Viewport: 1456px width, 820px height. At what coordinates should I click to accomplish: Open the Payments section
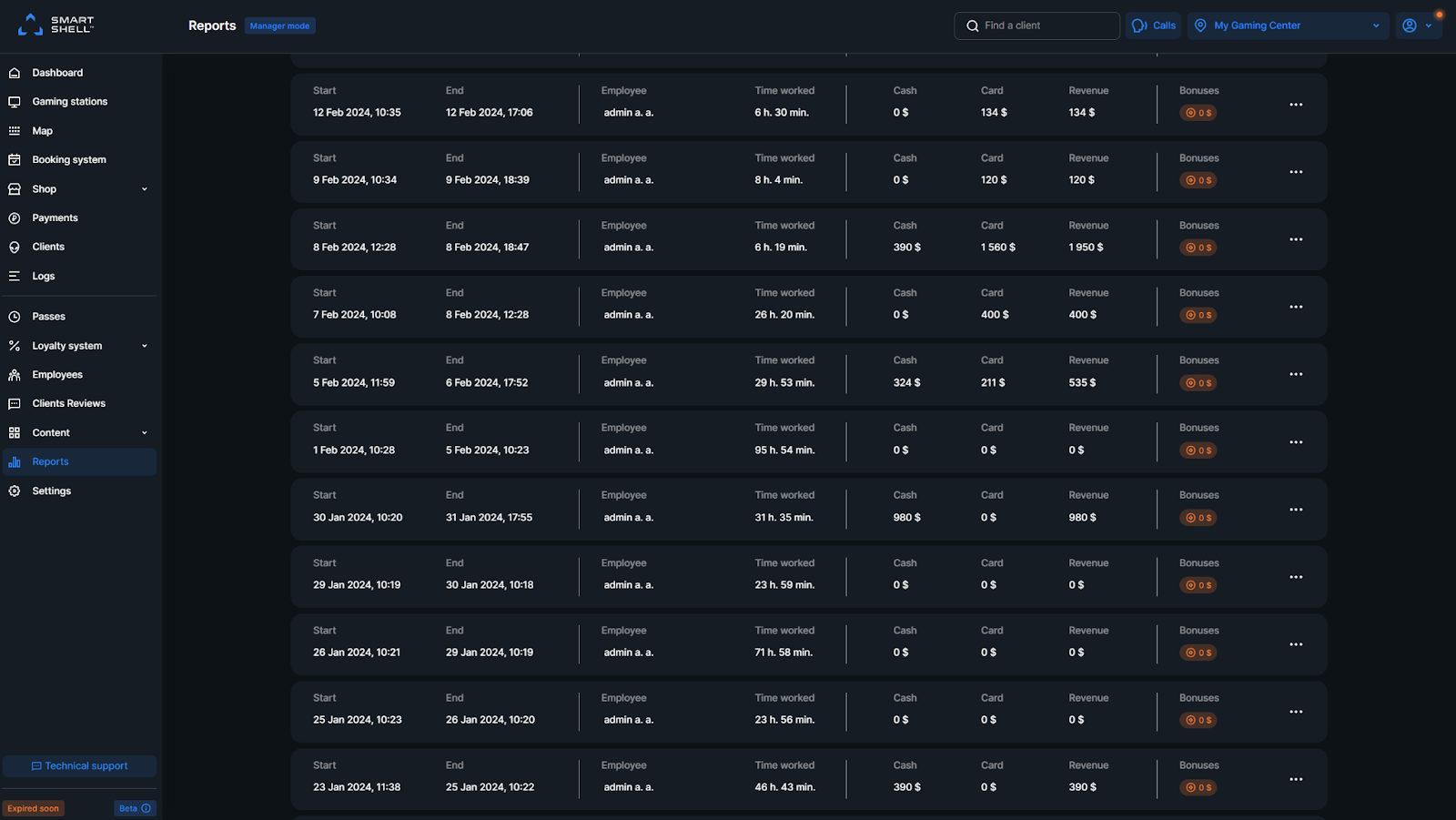pyautogui.click(x=55, y=218)
